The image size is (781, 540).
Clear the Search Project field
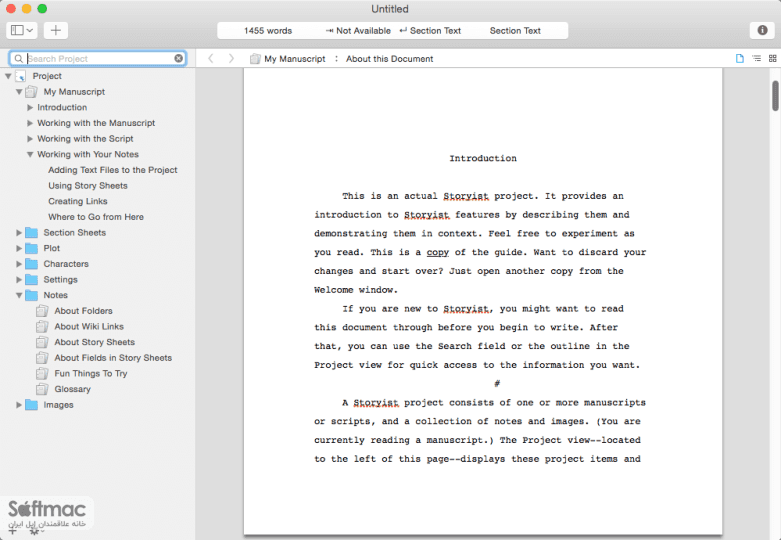178,58
